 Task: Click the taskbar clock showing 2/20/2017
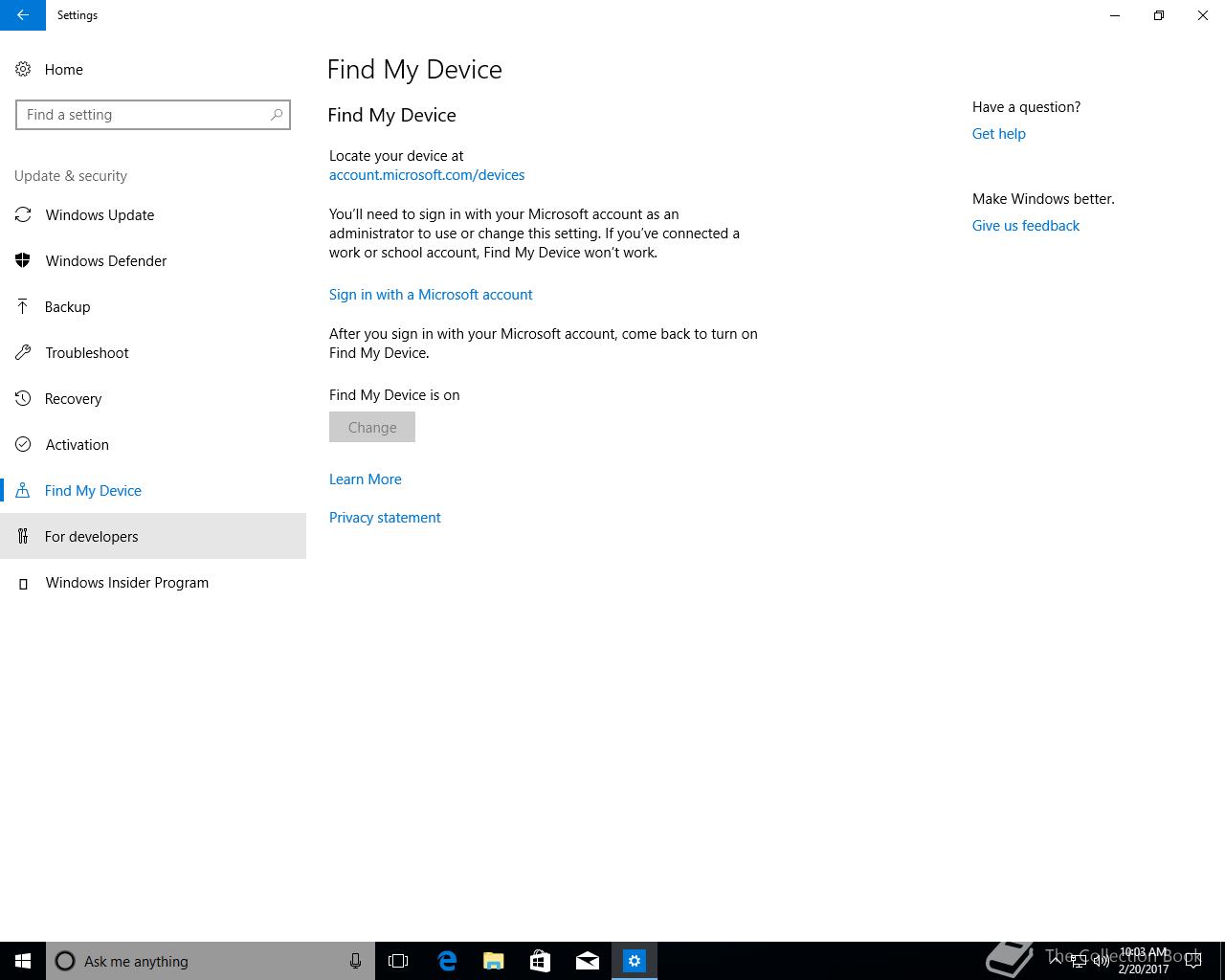click(x=1144, y=961)
